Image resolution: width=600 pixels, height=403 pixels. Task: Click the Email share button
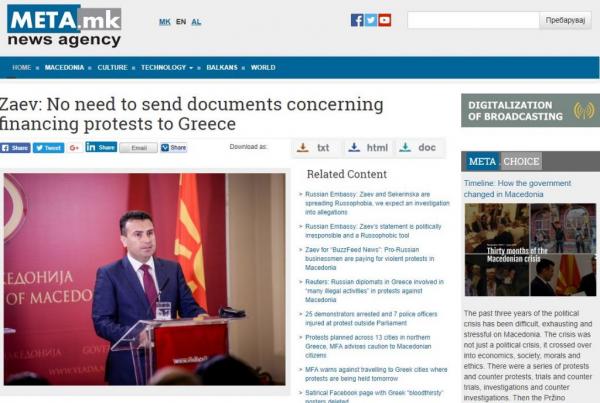(x=139, y=148)
